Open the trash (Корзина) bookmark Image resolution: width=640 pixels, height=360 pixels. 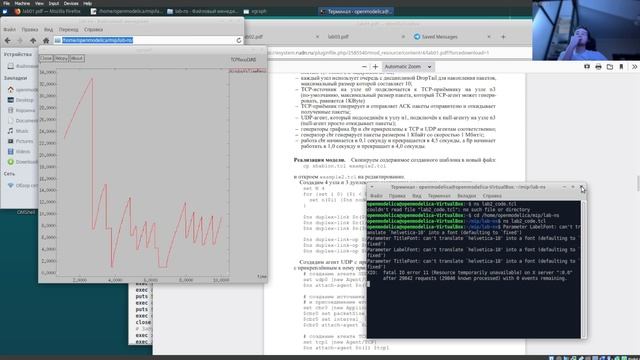[x=21, y=110]
